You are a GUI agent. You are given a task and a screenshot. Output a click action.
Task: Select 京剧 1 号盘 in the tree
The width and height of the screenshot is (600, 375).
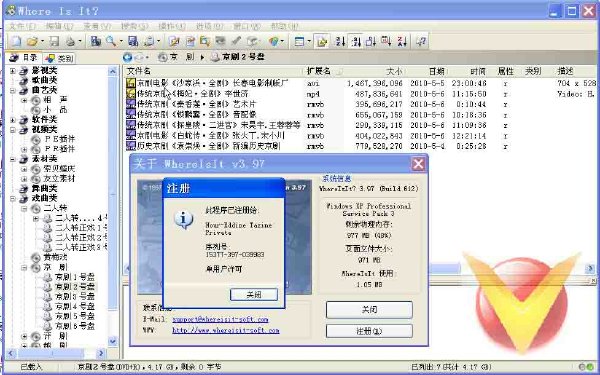click(x=75, y=277)
